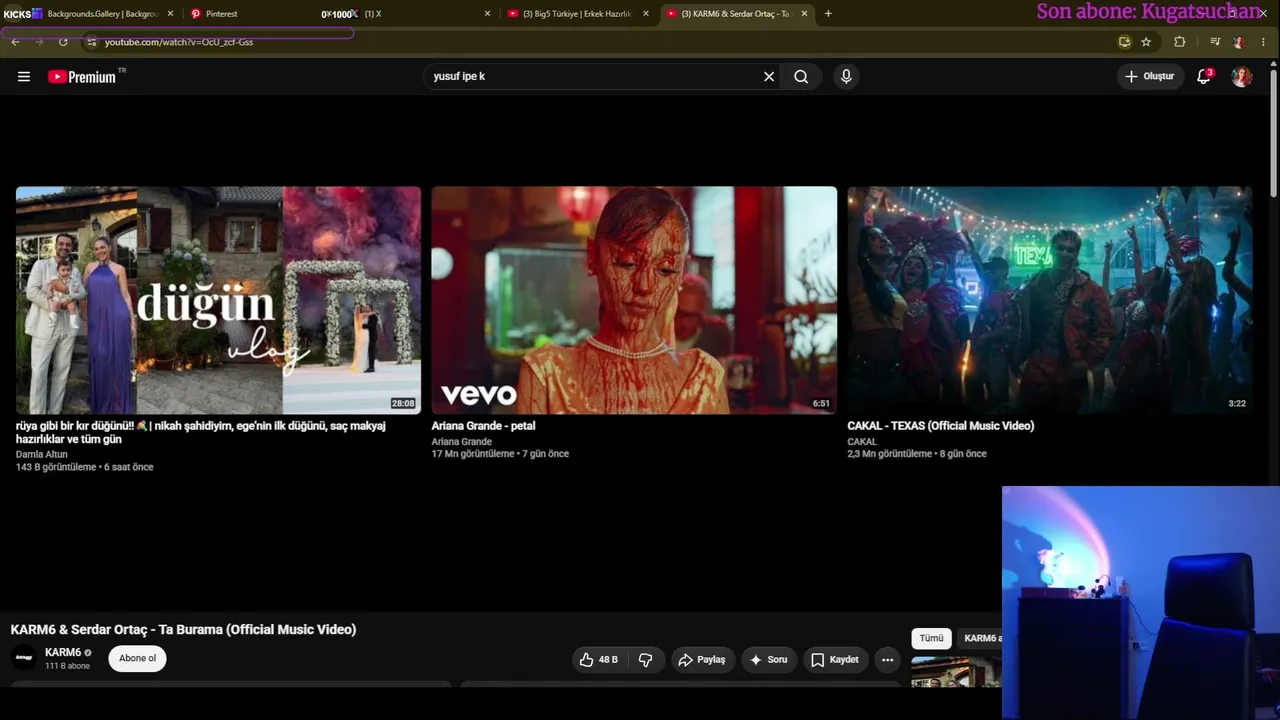Open more actions three-dot menu
This screenshot has height=720, width=1280.
[887, 660]
